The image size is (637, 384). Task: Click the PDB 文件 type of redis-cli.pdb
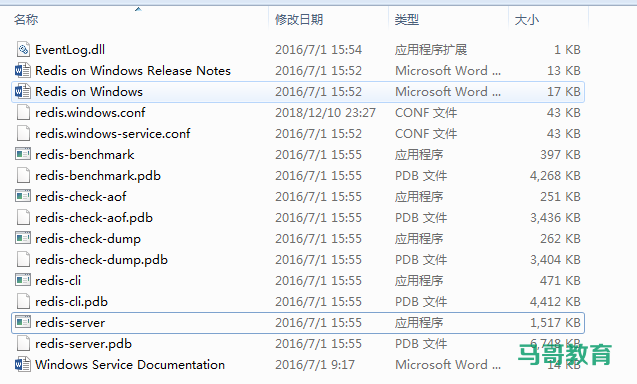421,302
